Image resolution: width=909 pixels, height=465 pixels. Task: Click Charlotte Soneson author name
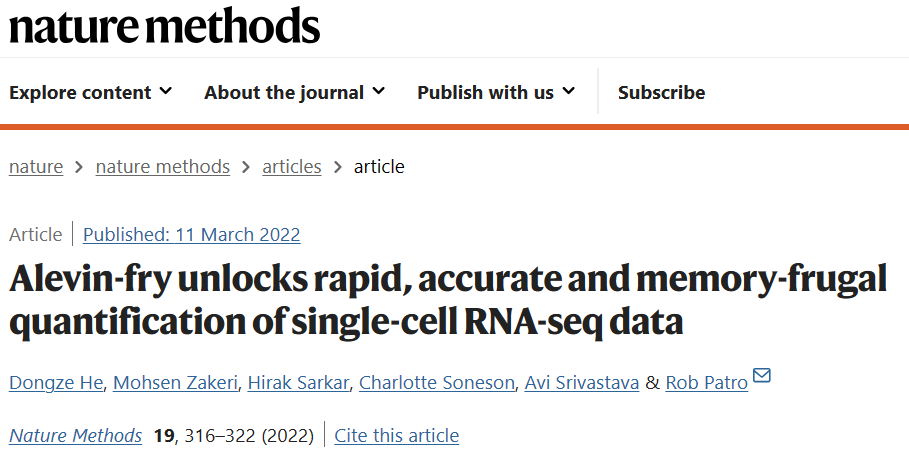437,383
